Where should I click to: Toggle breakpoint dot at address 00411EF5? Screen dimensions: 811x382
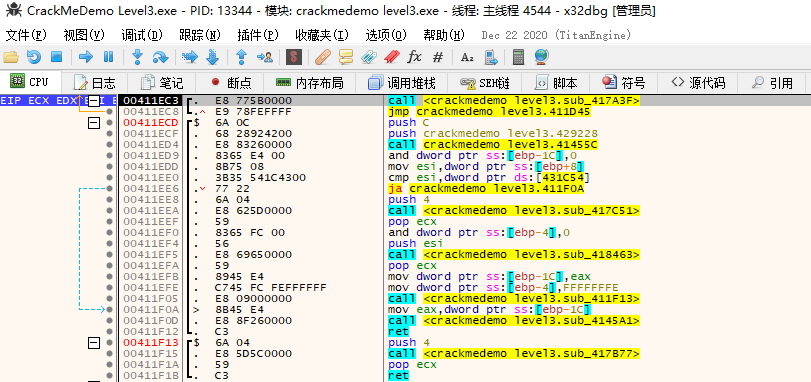tap(109, 254)
